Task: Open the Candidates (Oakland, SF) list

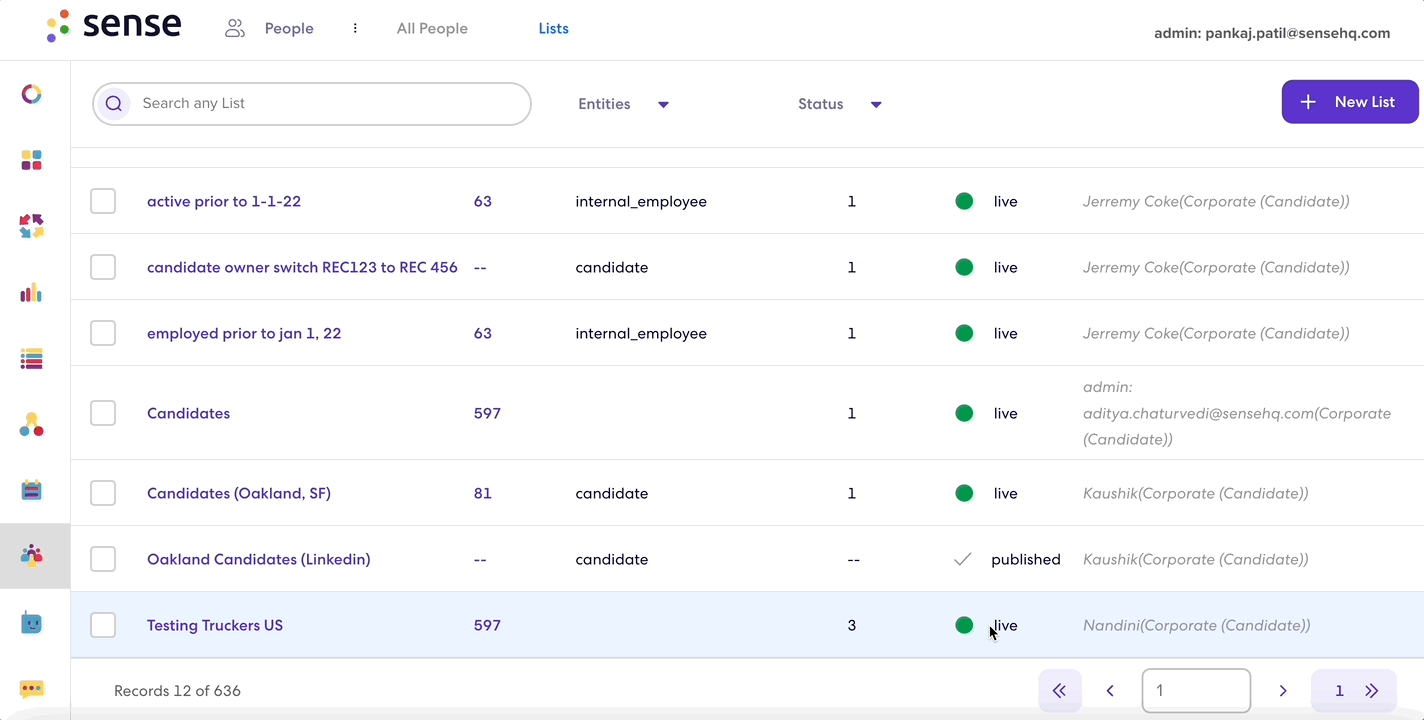Action: [239, 493]
